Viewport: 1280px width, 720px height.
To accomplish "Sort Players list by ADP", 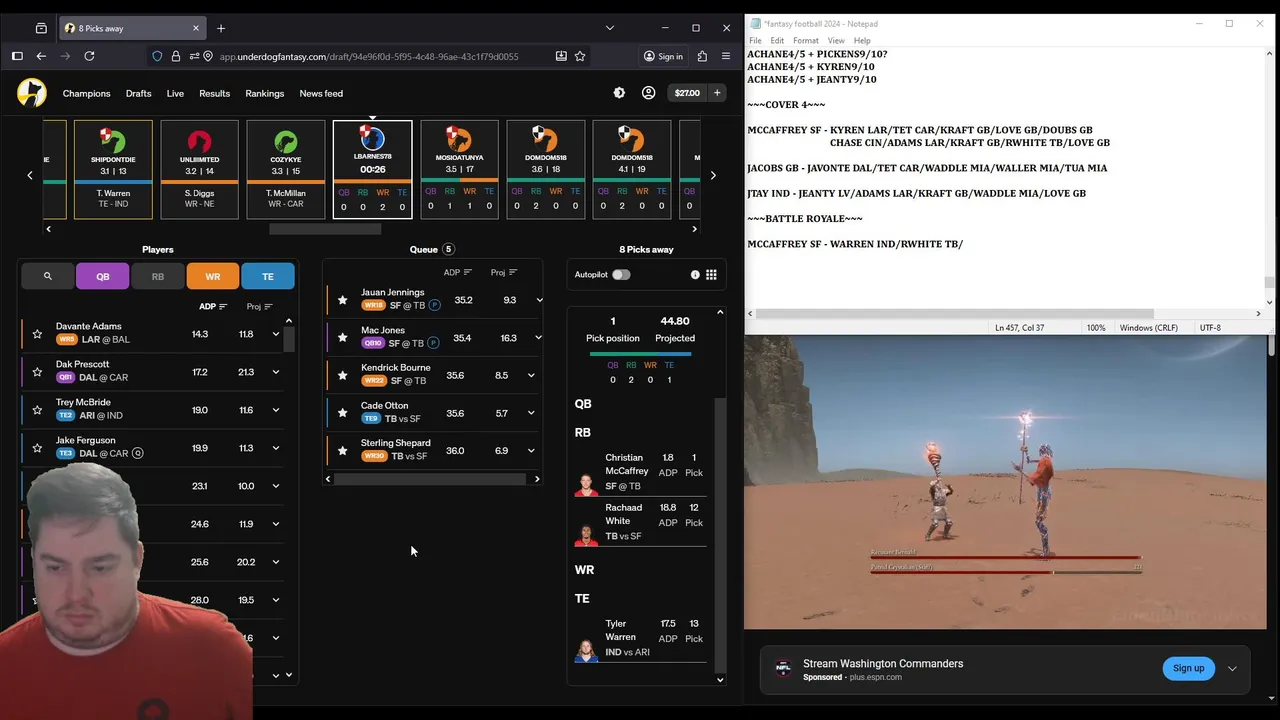I will (x=213, y=307).
